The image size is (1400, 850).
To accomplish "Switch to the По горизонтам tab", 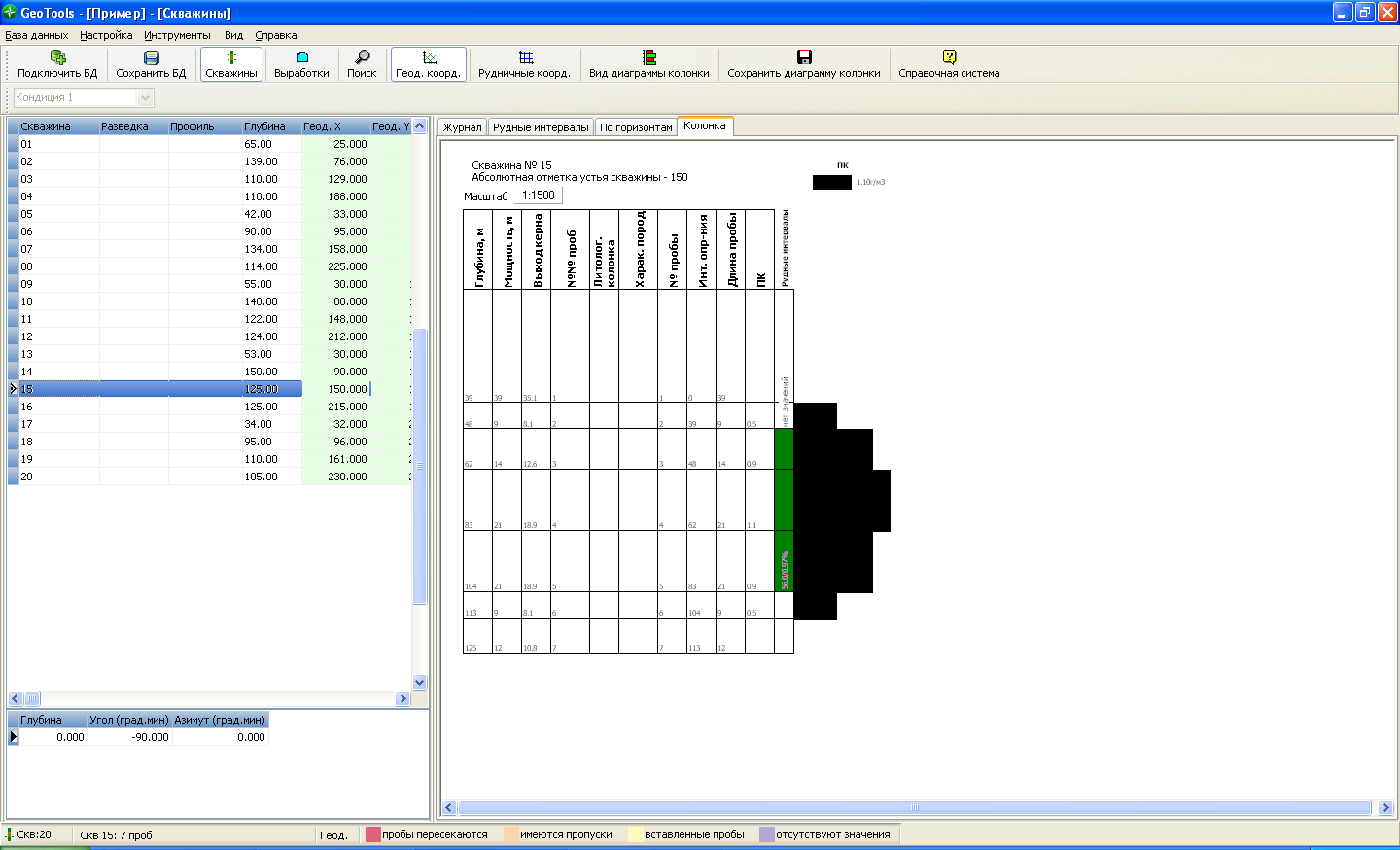I will click(636, 127).
